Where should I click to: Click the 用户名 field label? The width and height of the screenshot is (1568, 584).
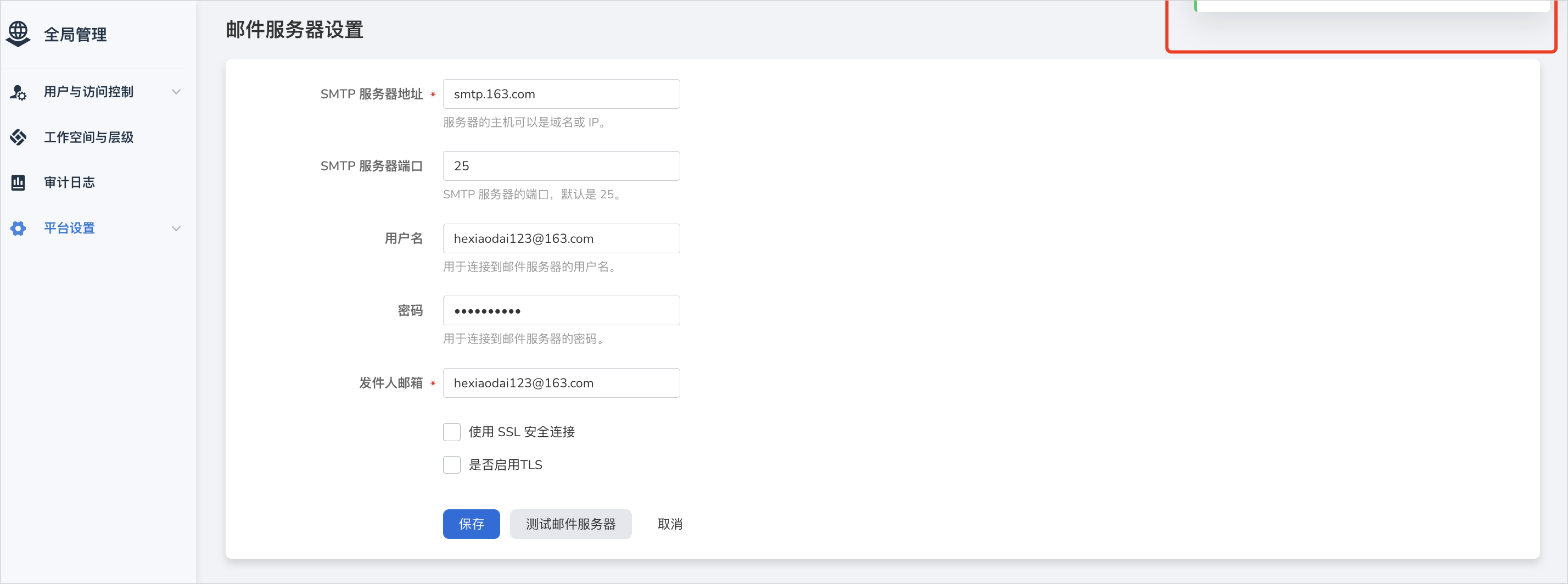point(404,238)
